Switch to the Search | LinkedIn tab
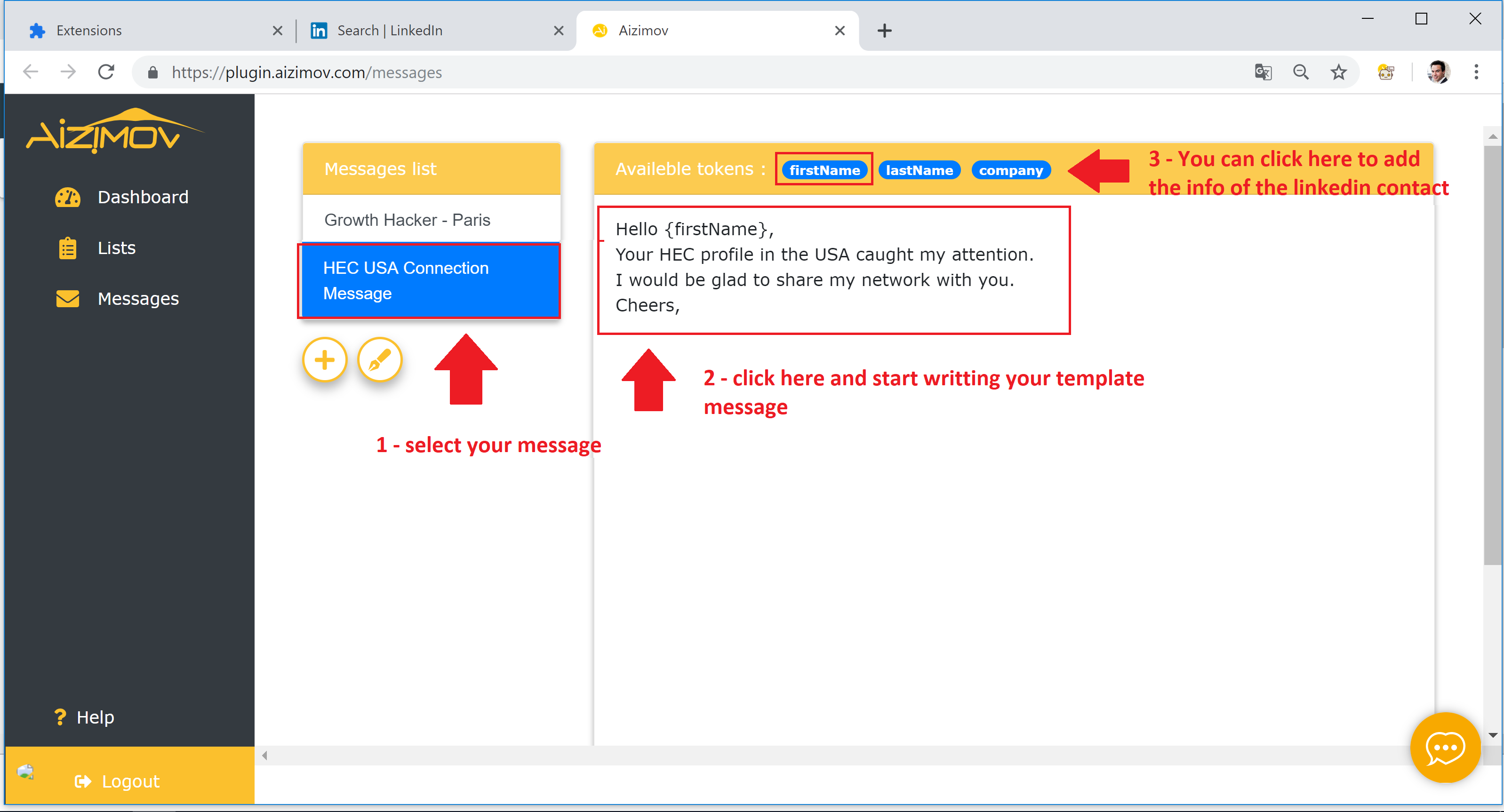The height and width of the screenshot is (812, 1504). (390, 31)
